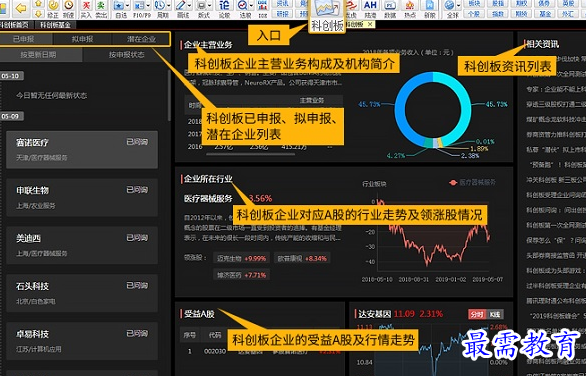This screenshot has width=586, height=376.
Task: Switch to 科创板基金 tab
Action: (x=55, y=25)
